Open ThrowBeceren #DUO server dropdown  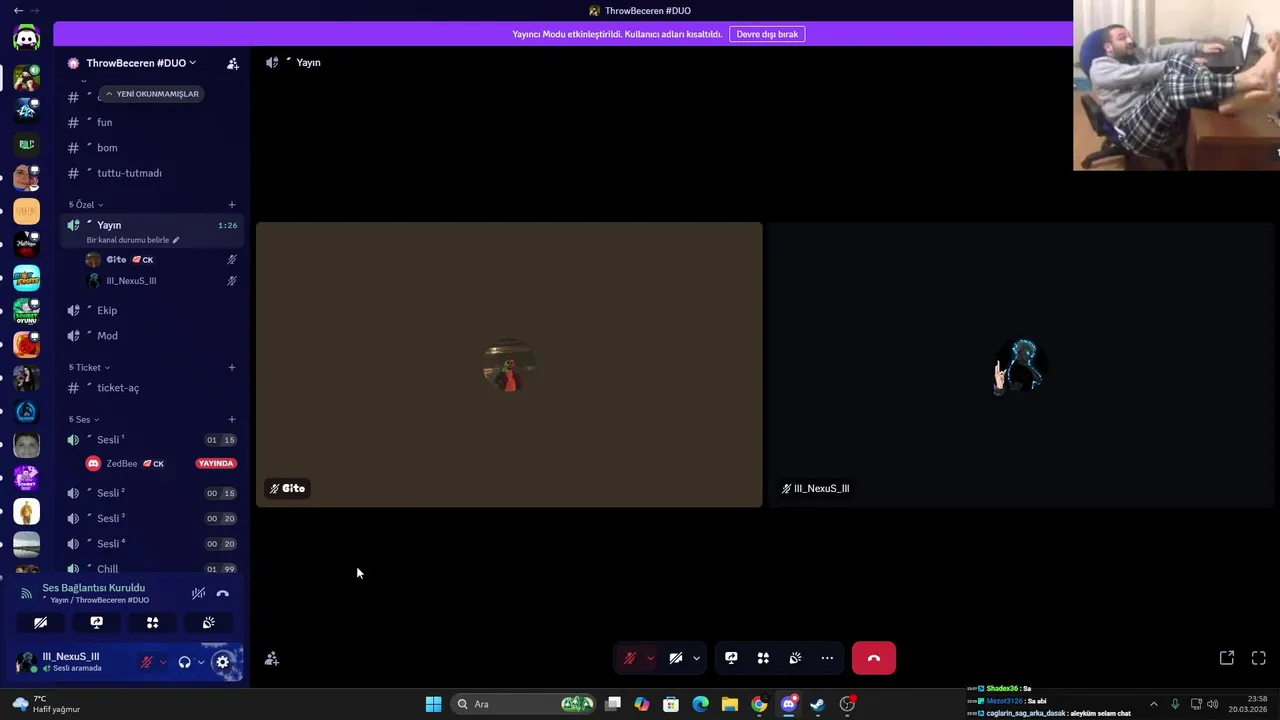(140, 63)
